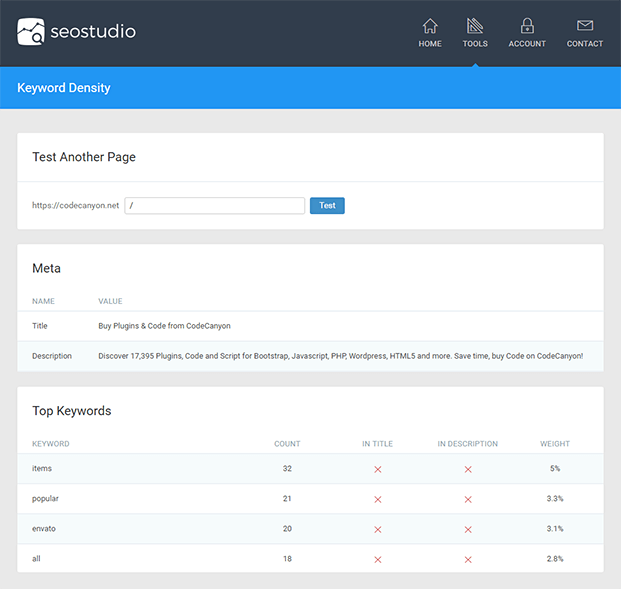Open Contact via the envelope icon
621x589 pixels.
point(585,26)
